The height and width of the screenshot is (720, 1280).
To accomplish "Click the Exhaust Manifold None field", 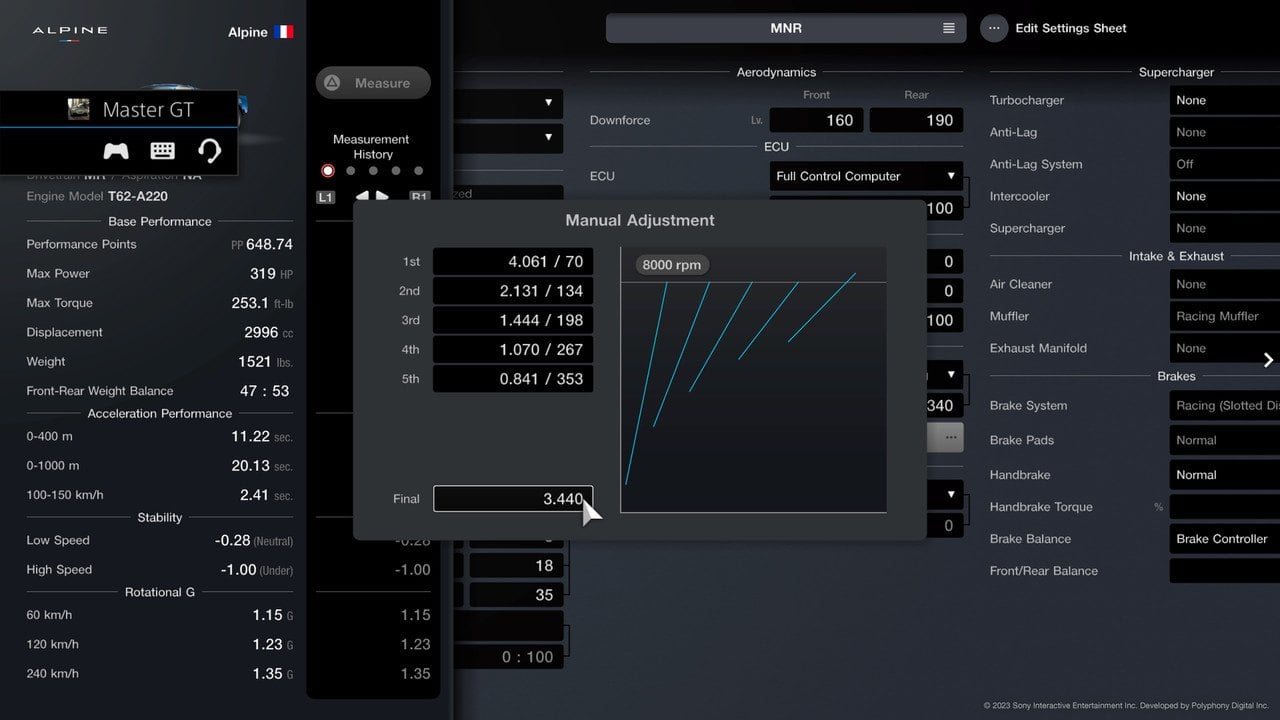I will coord(1224,348).
